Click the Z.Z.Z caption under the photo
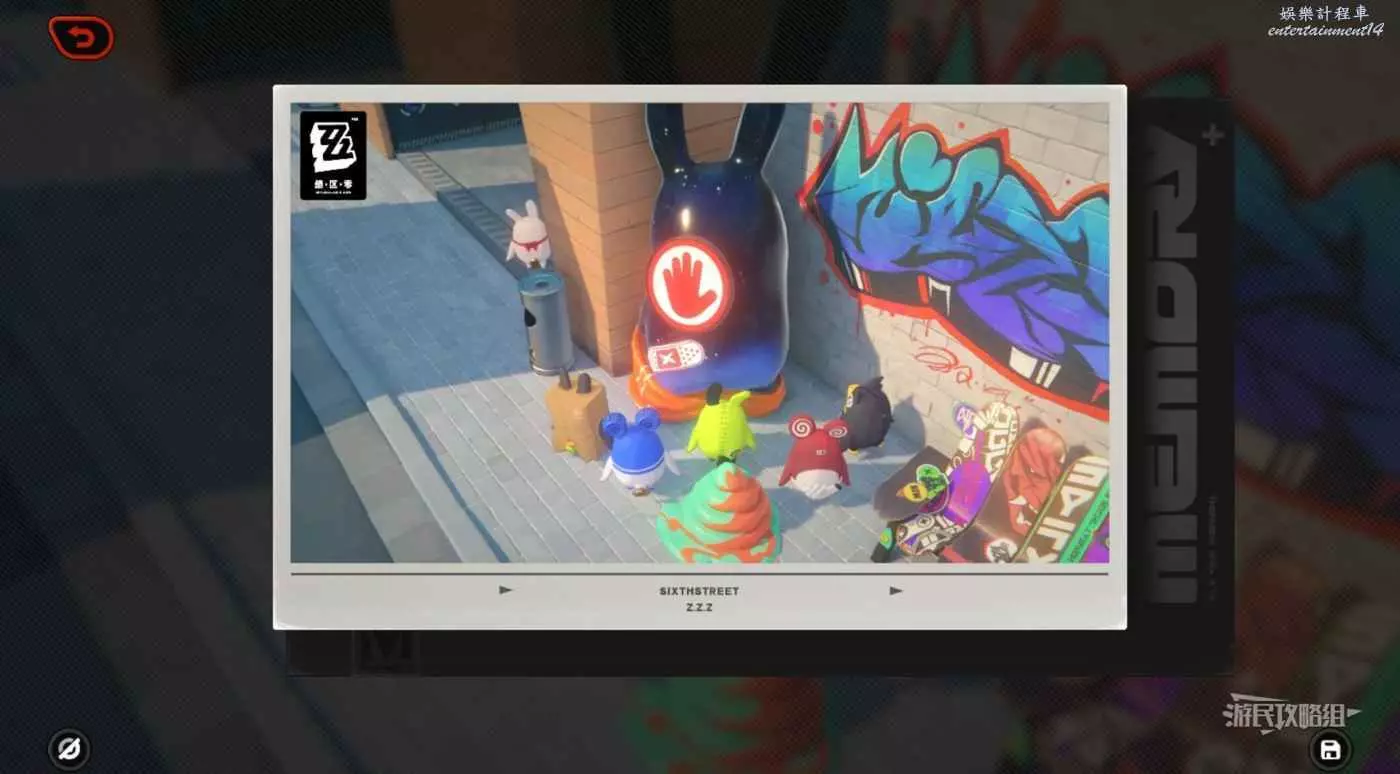The height and width of the screenshot is (774, 1400). 700,608
